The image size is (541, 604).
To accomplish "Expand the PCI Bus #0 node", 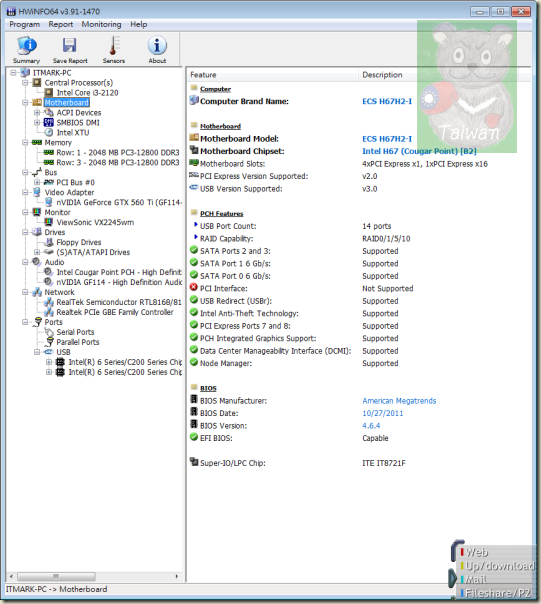I will [x=37, y=182].
